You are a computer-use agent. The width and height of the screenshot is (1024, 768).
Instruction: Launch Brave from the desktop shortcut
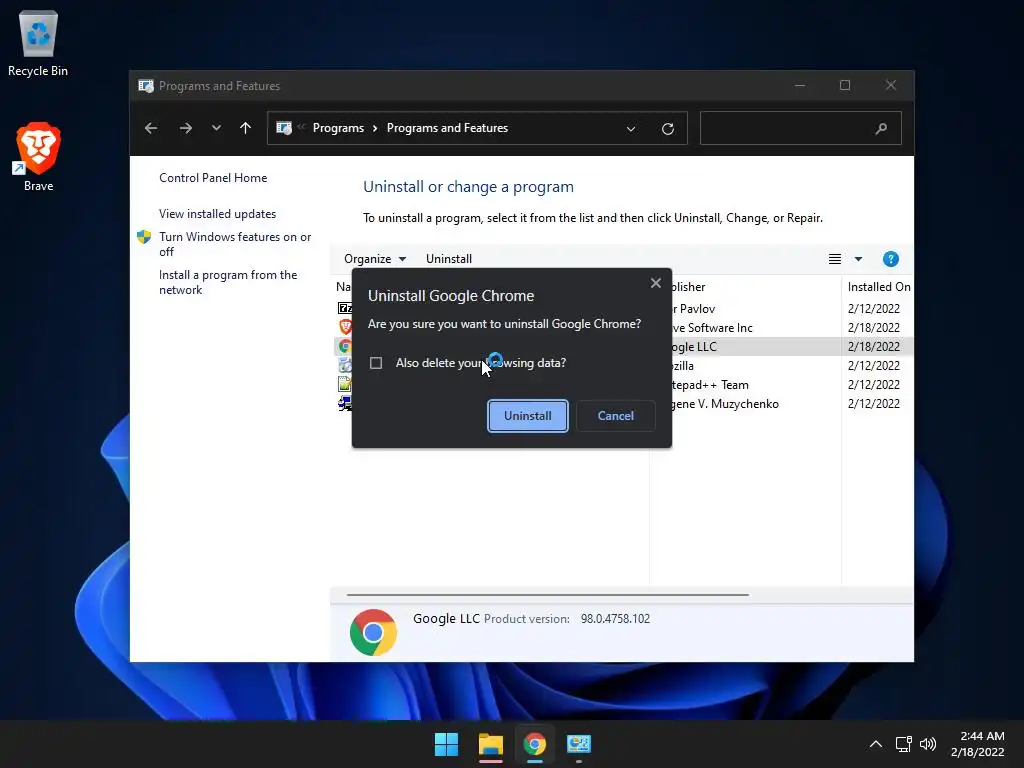click(38, 157)
